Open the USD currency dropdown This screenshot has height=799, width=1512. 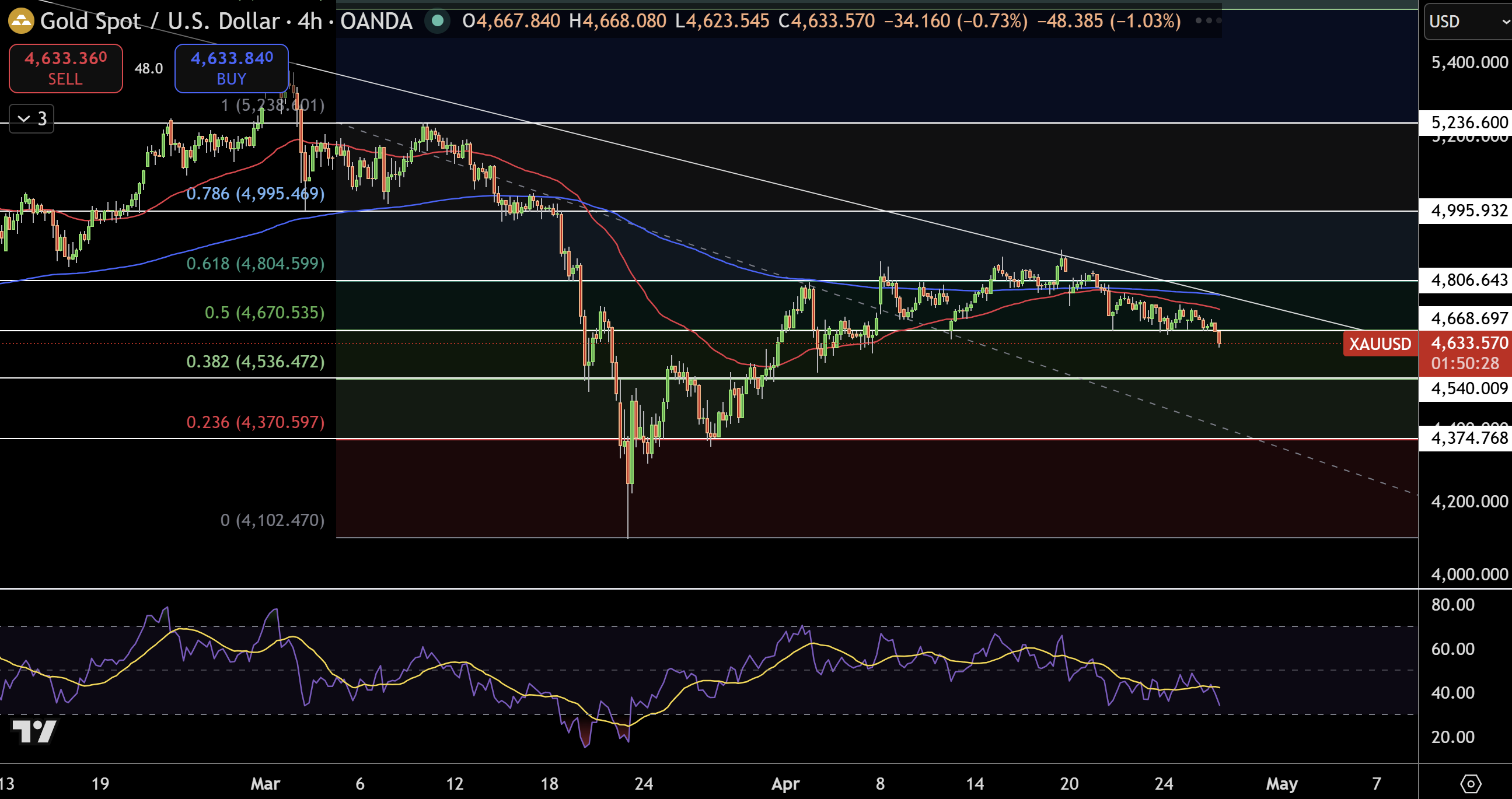pyautogui.click(x=1468, y=21)
